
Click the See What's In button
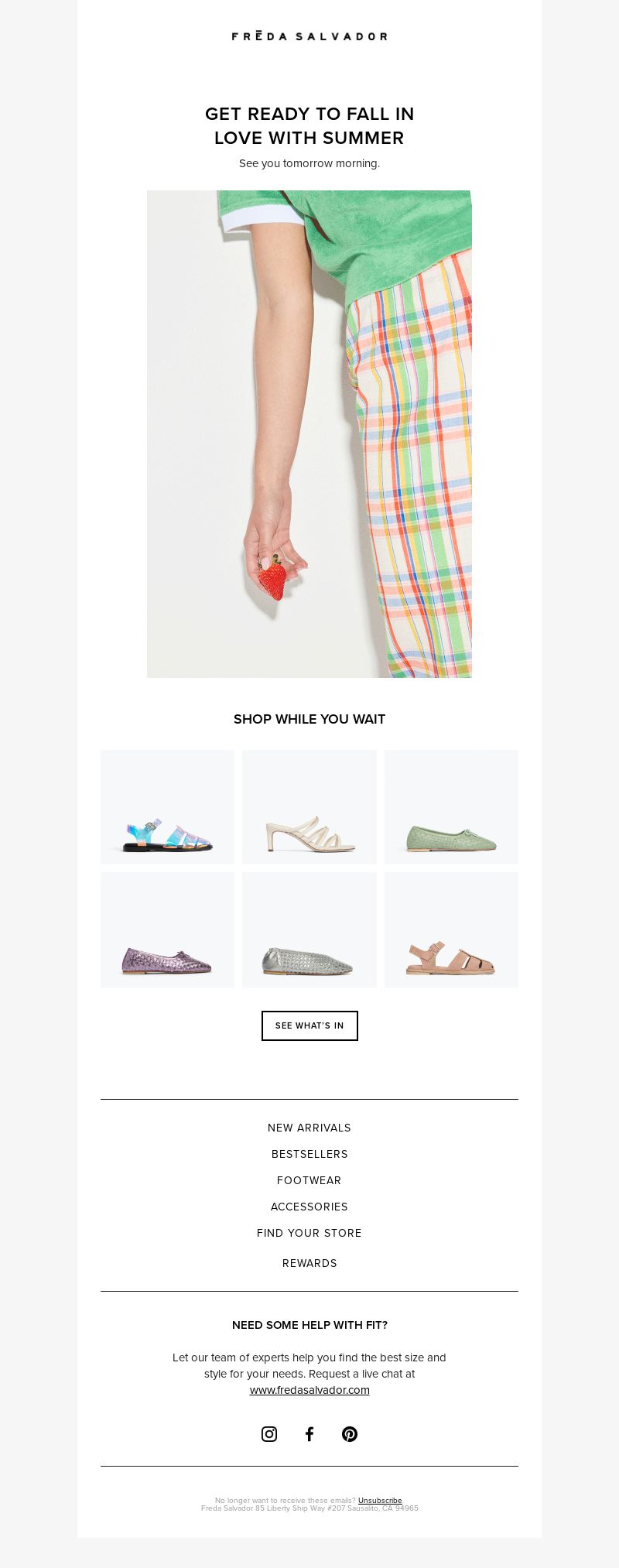[309, 1025]
